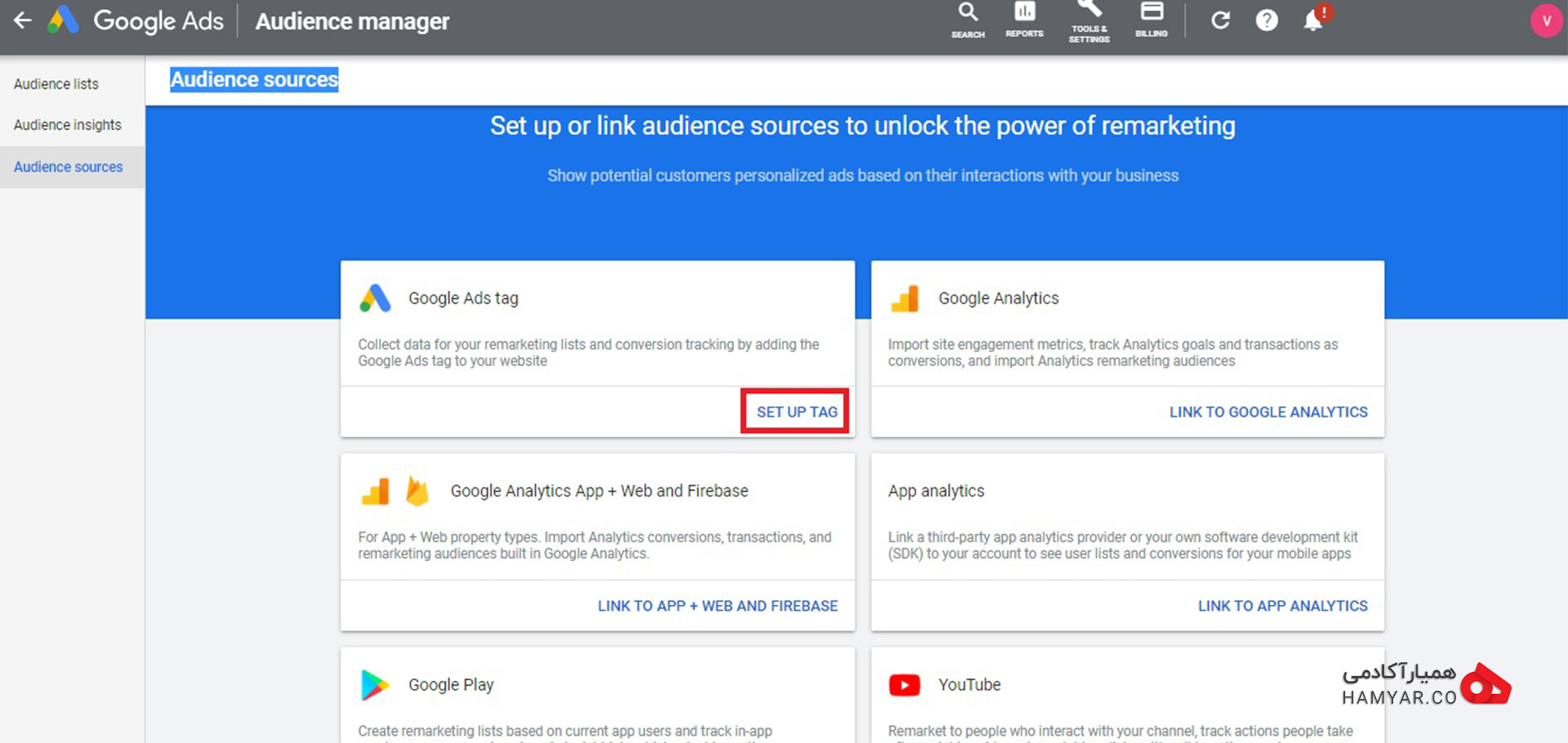Click the Google Ads tag card icon
Screen dimensions: 1568x743
(x=376, y=298)
